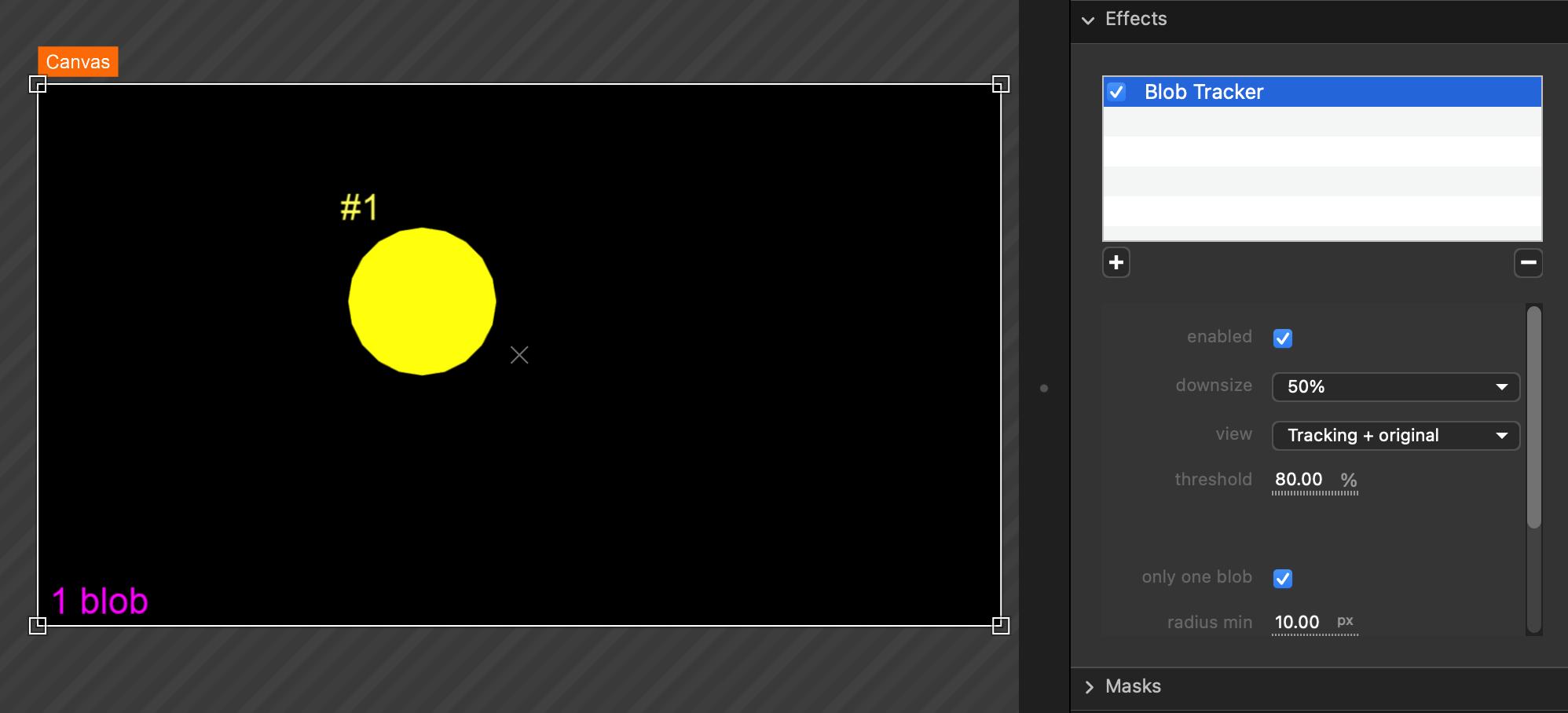Click the orange Canvas label
This screenshot has height=713, width=1568.
pos(78,62)
